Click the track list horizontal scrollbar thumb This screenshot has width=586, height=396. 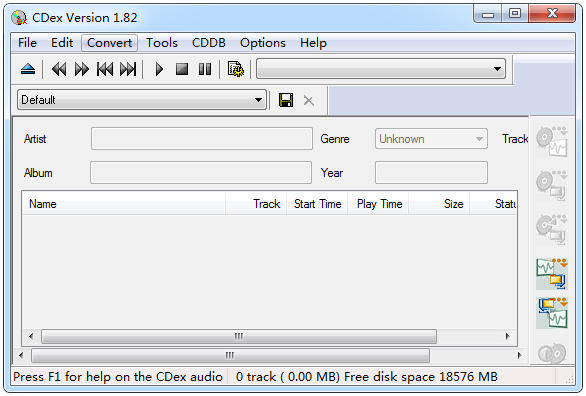[x=239, y=337]
